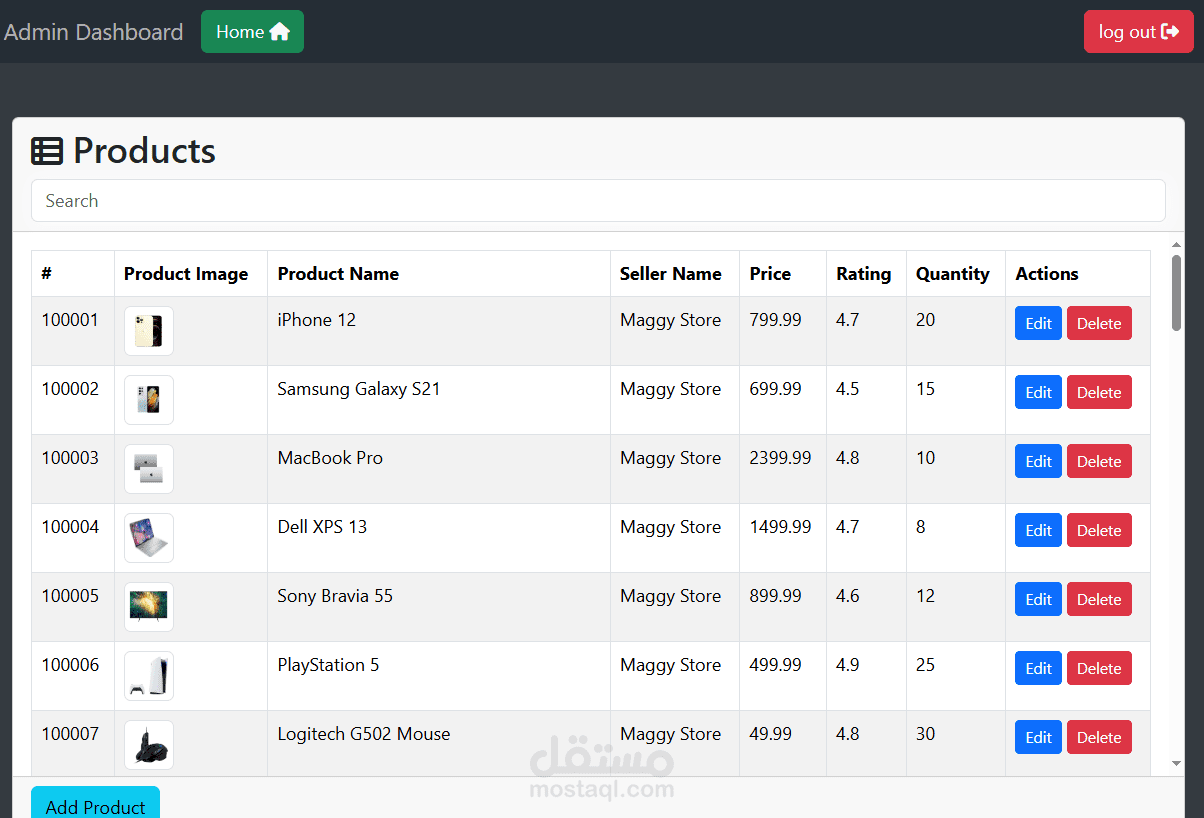Open the Logitech G502 Mouse image
The width and height of the screenshot is (1204, 818).
pyautogui.click(x=149, y=745)
